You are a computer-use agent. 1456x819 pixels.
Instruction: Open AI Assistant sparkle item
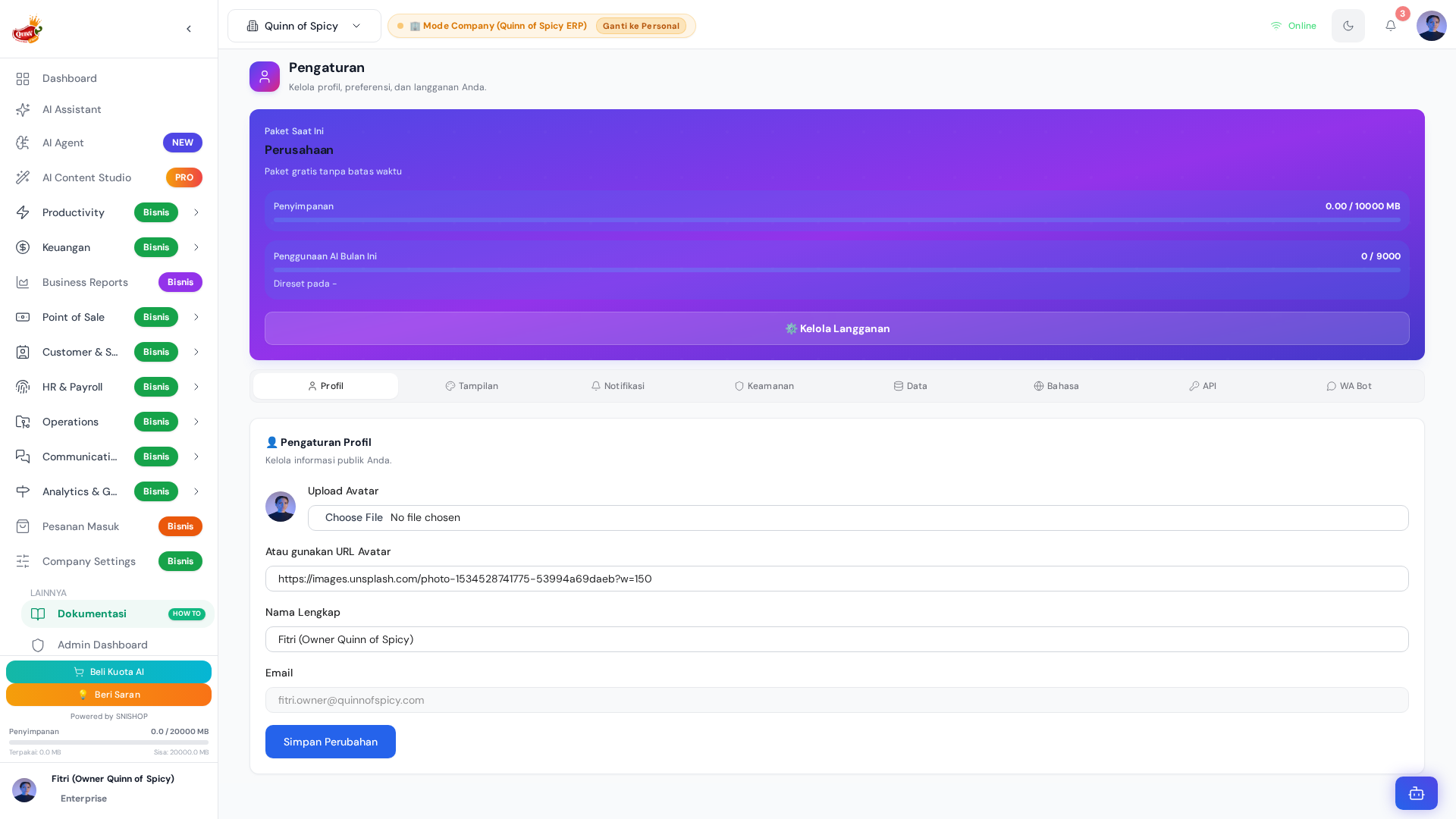pyautogui.click(x=108, y=109)
